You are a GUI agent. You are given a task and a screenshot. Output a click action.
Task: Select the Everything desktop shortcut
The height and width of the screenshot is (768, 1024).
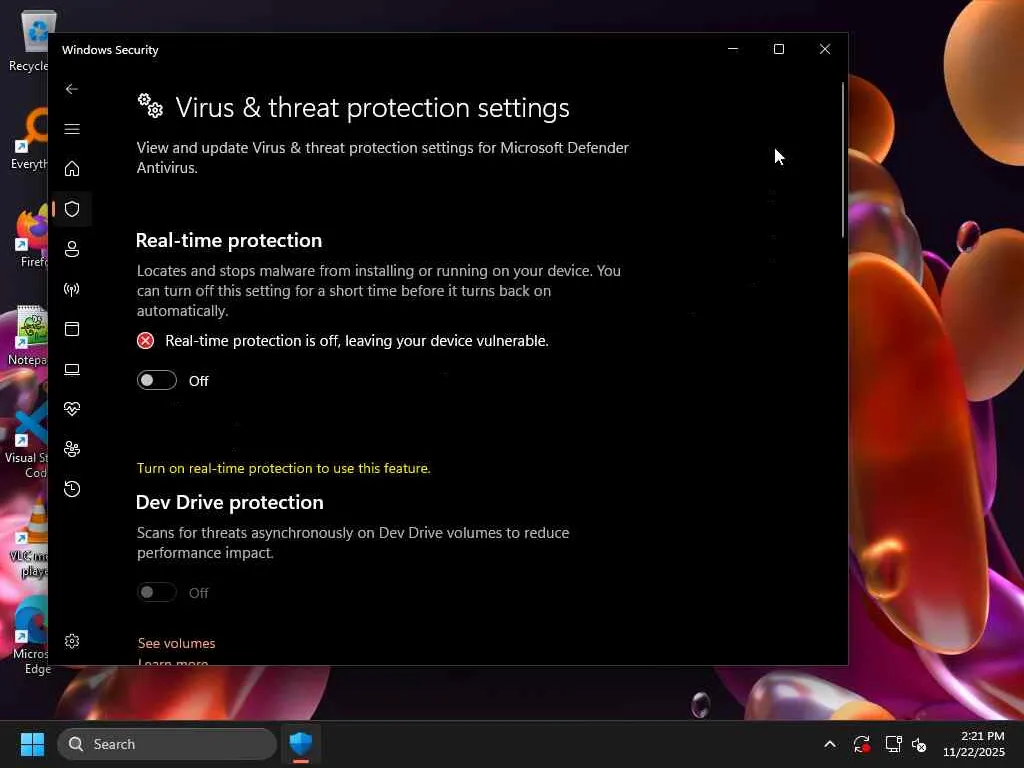29,138
